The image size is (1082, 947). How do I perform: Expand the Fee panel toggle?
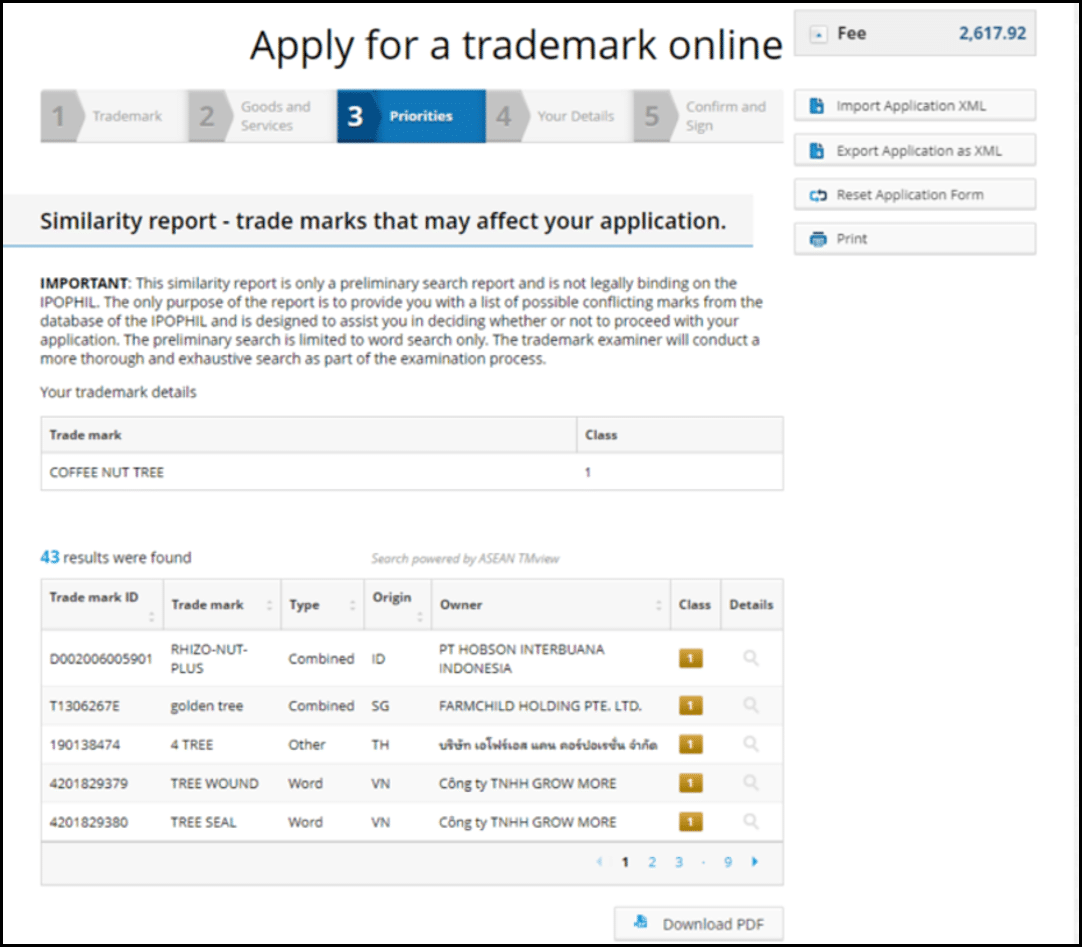[819, 34]
